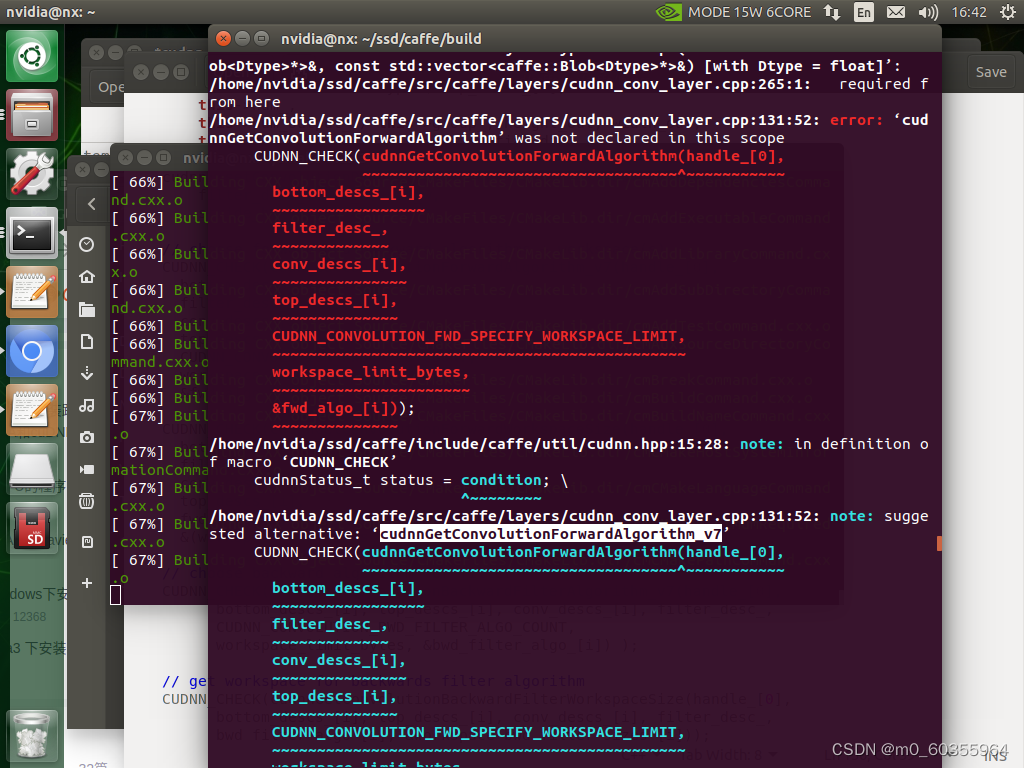Click the red 'error:' label in terminal
Screen dimensions: 1024x768
point(856,120)
